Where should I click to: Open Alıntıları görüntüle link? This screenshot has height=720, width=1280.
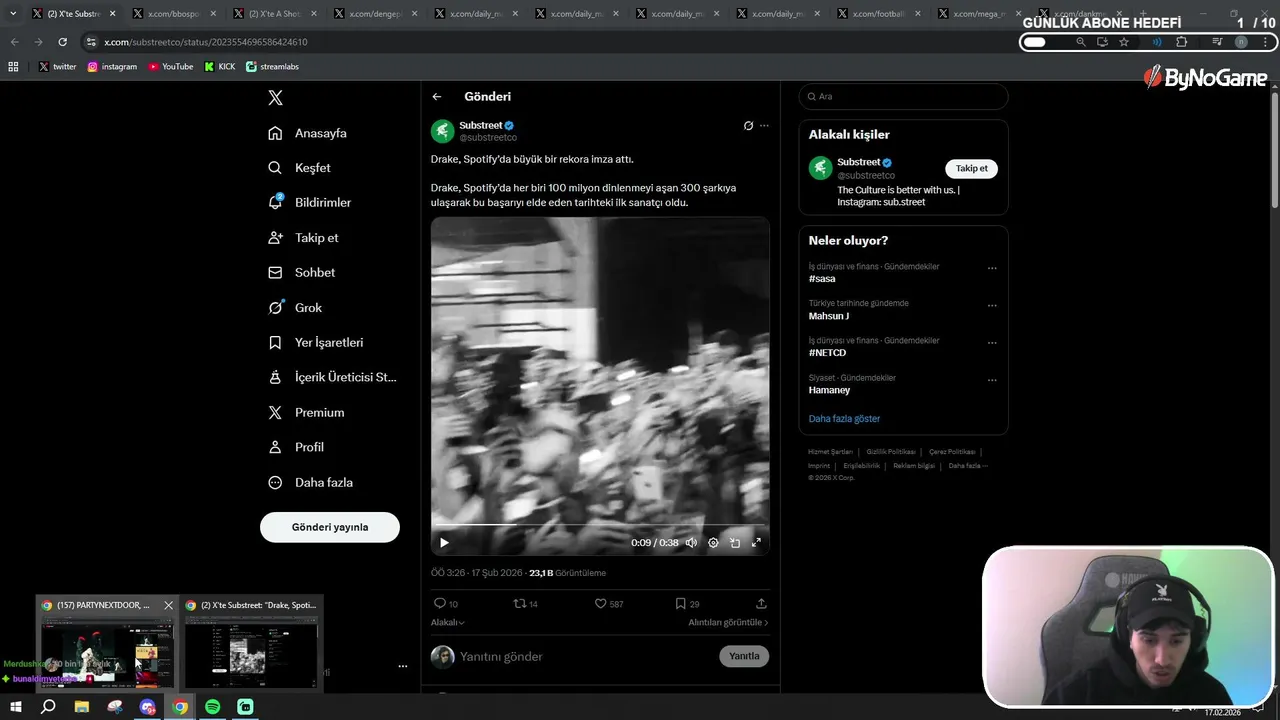(728, 622)
